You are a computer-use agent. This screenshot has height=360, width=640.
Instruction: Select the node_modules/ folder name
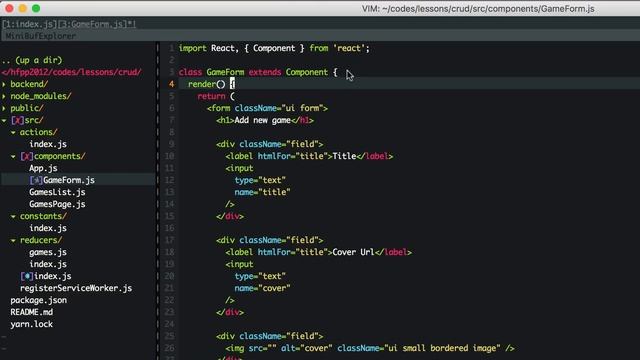point(41,96)
